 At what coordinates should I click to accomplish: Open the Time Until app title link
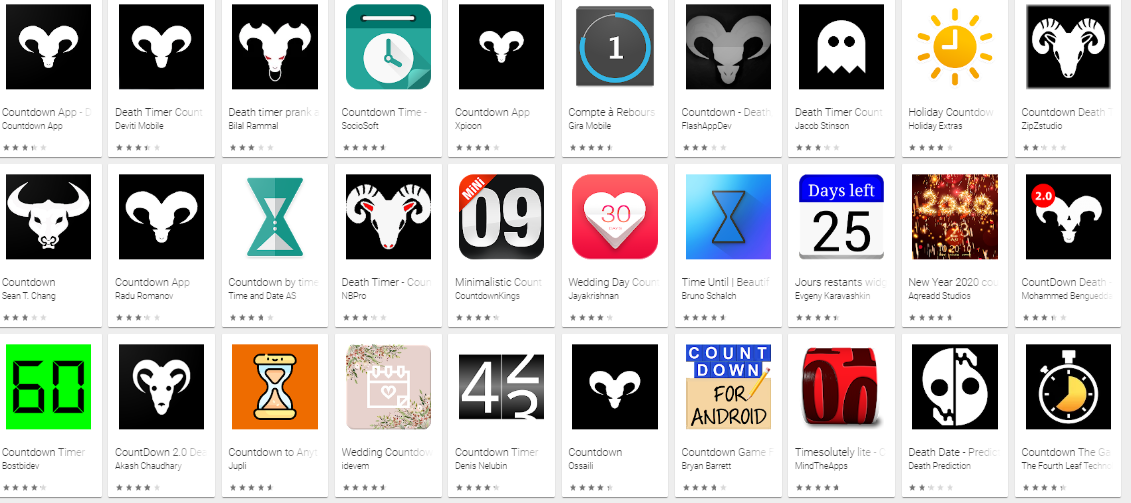[x=725, y=282]
